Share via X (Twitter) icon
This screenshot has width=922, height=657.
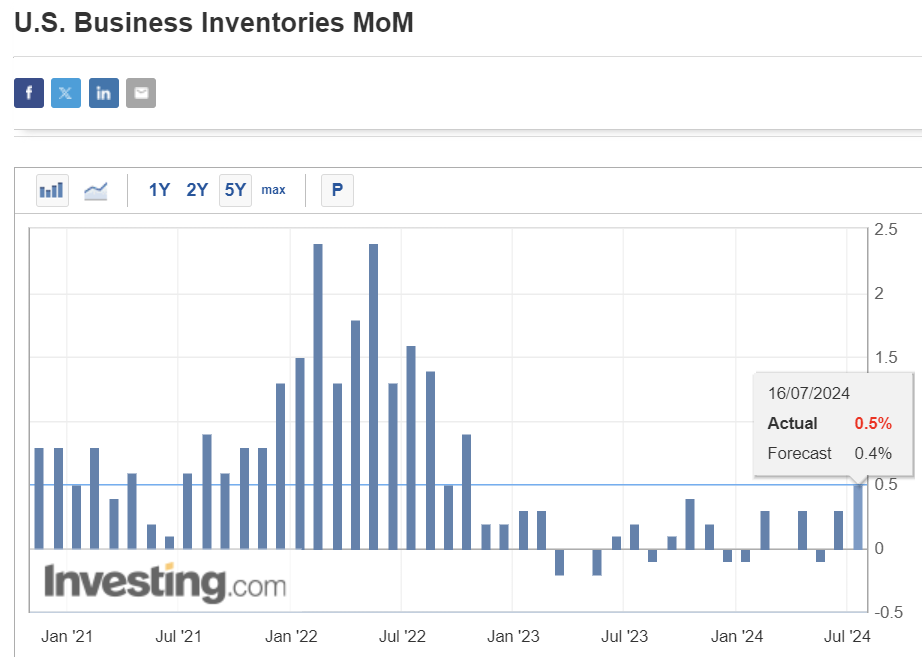[x=66, y=93]
